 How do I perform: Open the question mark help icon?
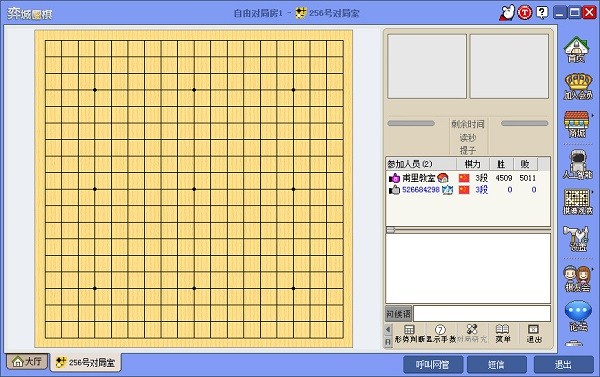(x=542, y=13)
